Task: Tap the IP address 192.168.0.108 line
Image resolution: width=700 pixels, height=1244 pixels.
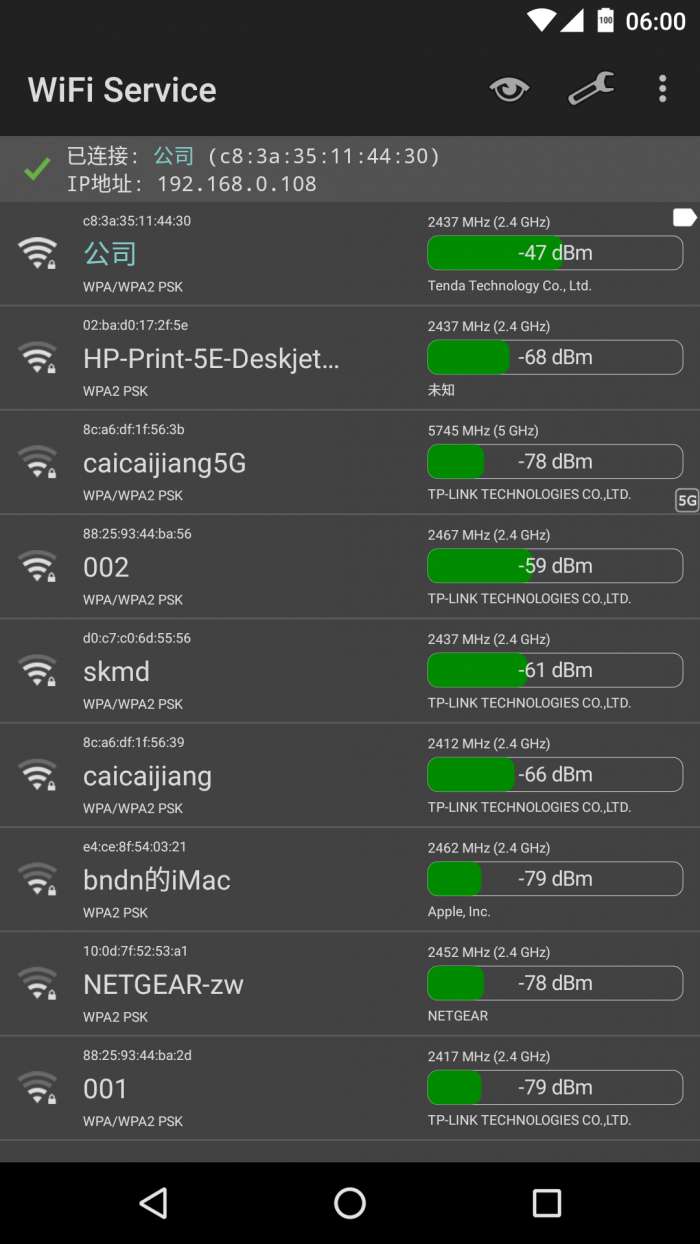Action: 192,184
